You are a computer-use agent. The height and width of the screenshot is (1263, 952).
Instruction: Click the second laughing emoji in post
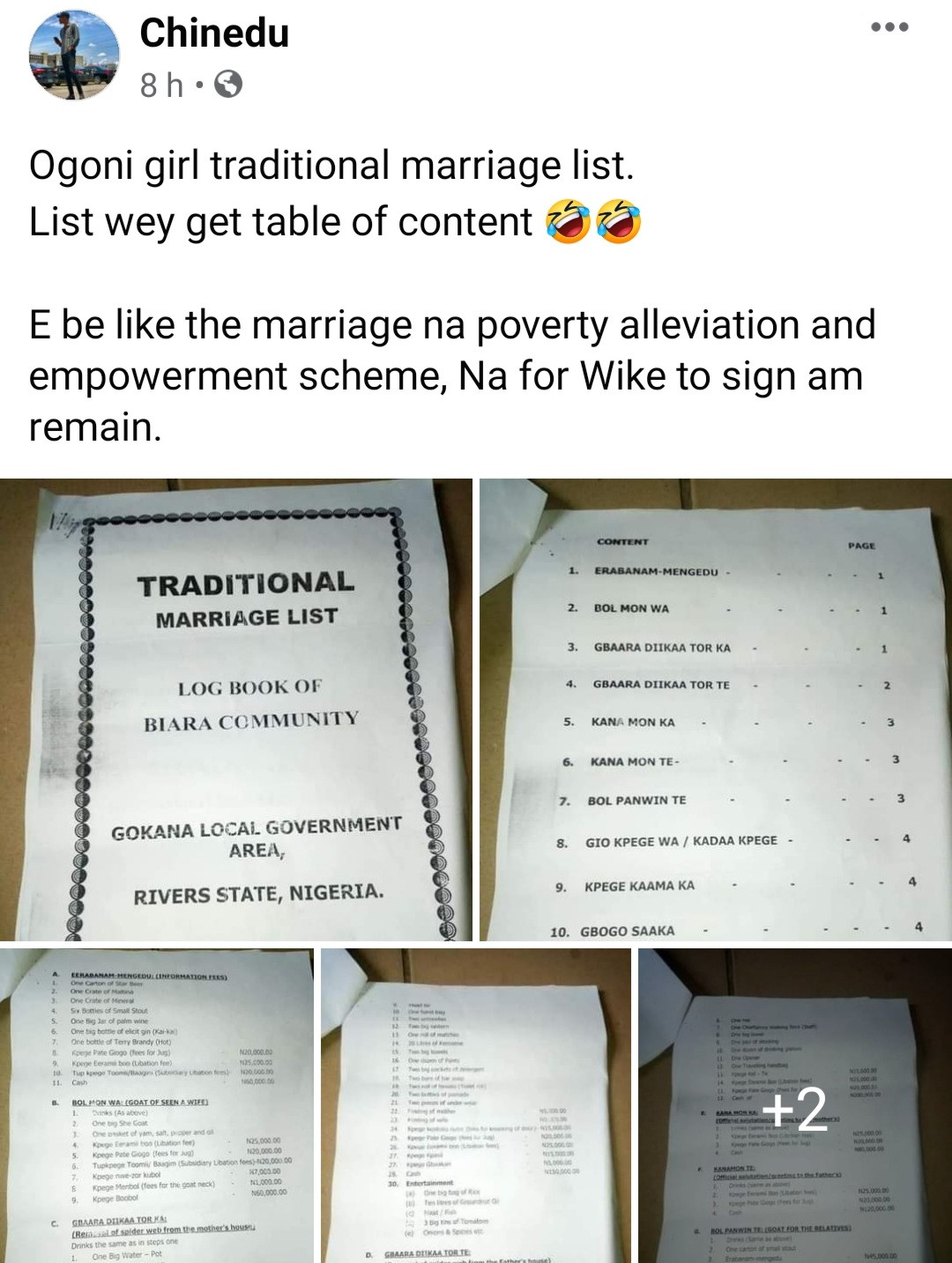(x=619, y=222)
